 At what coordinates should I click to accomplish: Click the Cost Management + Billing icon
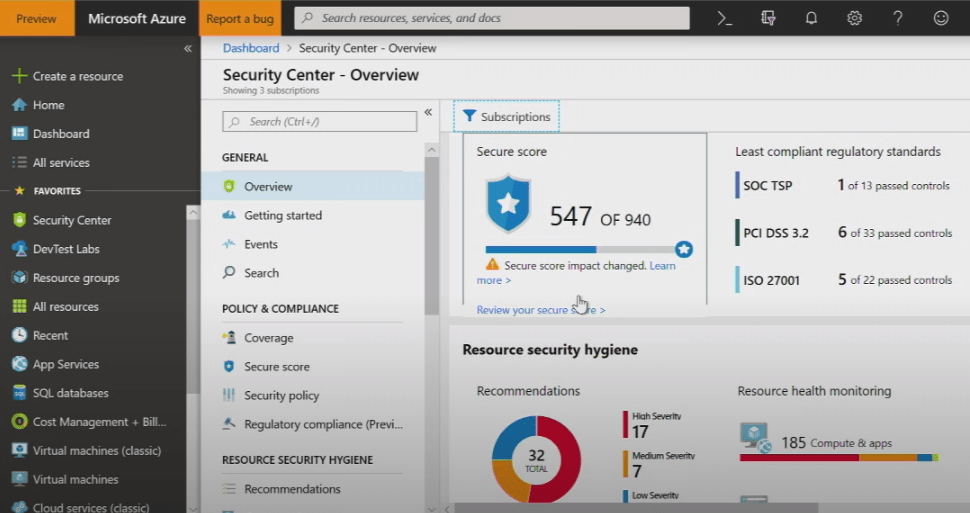[x=19, y=421]
